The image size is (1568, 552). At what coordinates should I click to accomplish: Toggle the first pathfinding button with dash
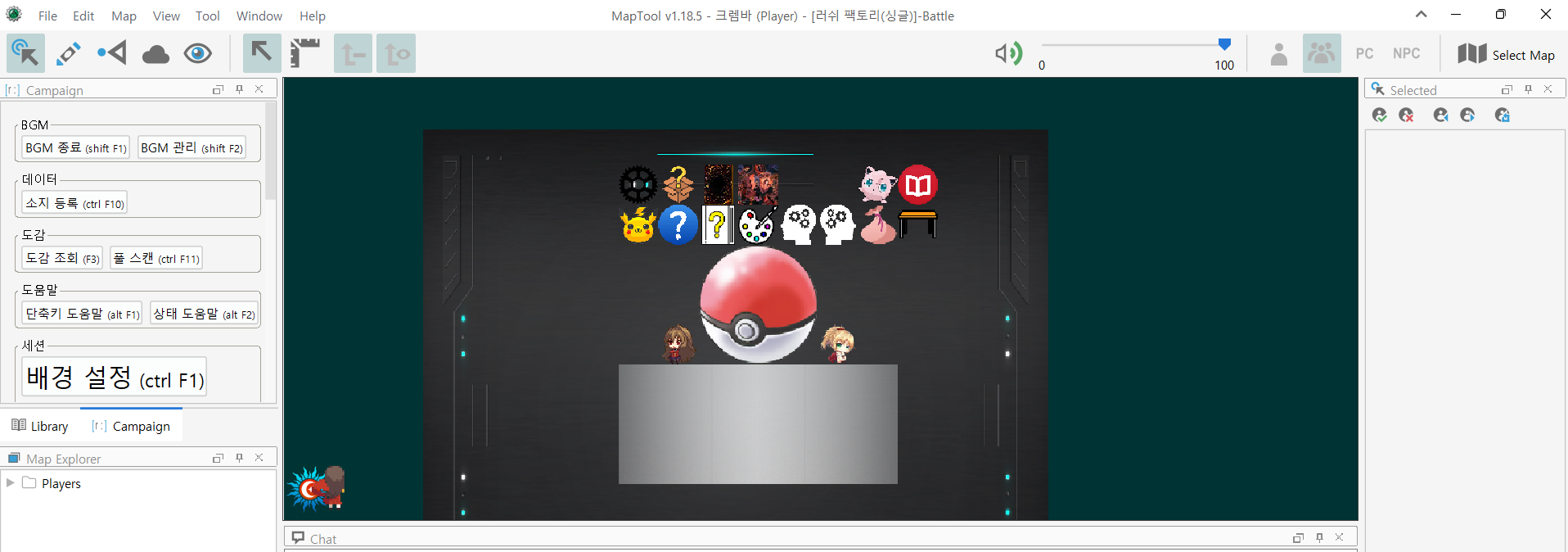click(353, 53)
